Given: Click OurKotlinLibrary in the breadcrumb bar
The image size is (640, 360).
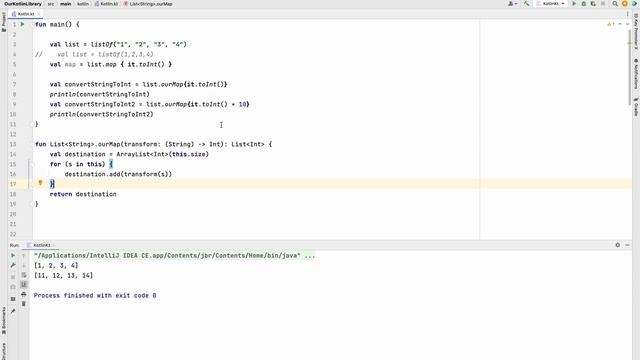Looking at the screenshot, I should [23, 4].
